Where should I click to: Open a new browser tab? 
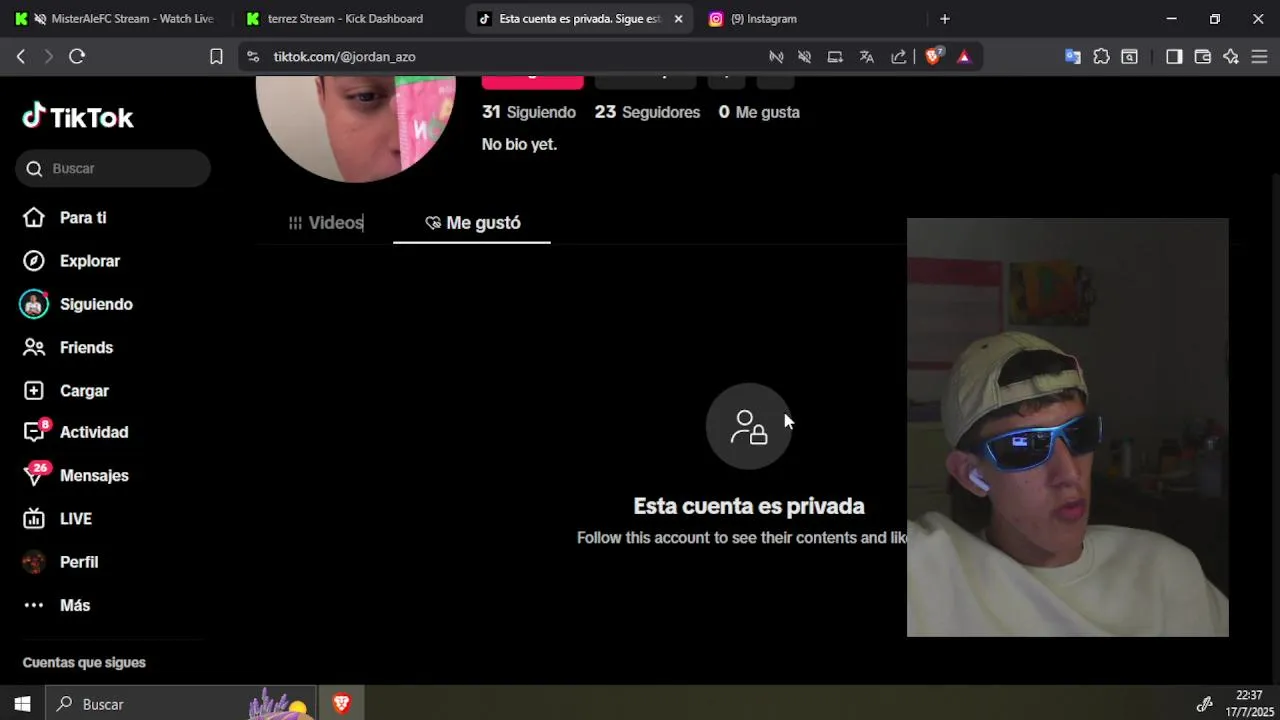[944, 19]
